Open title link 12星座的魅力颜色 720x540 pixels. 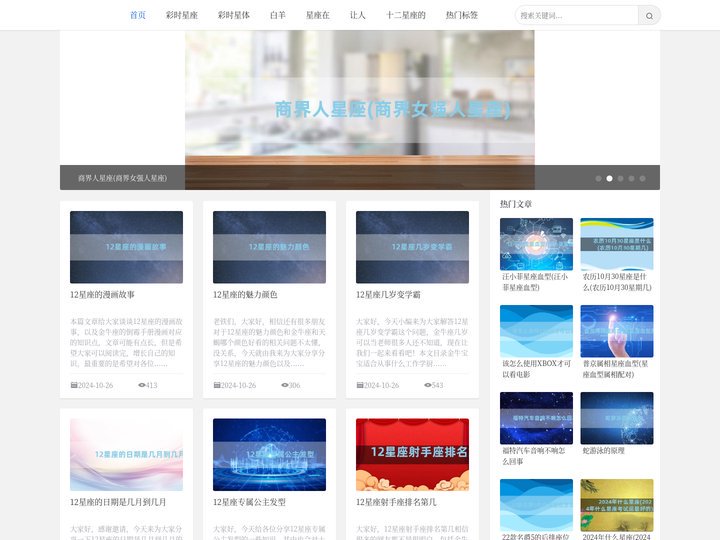(245, 295)
